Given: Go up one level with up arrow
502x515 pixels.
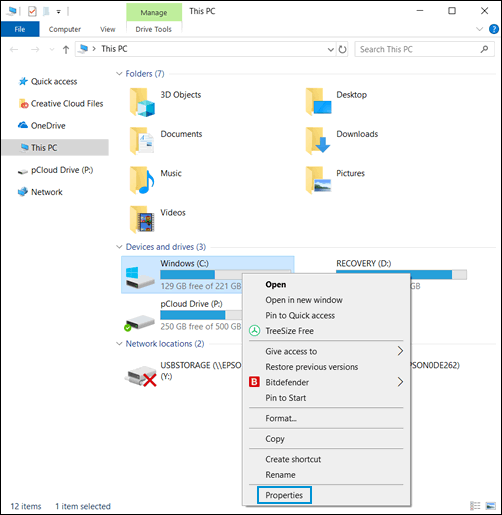Looking at the screenshot, I should (x=66, y=50).
